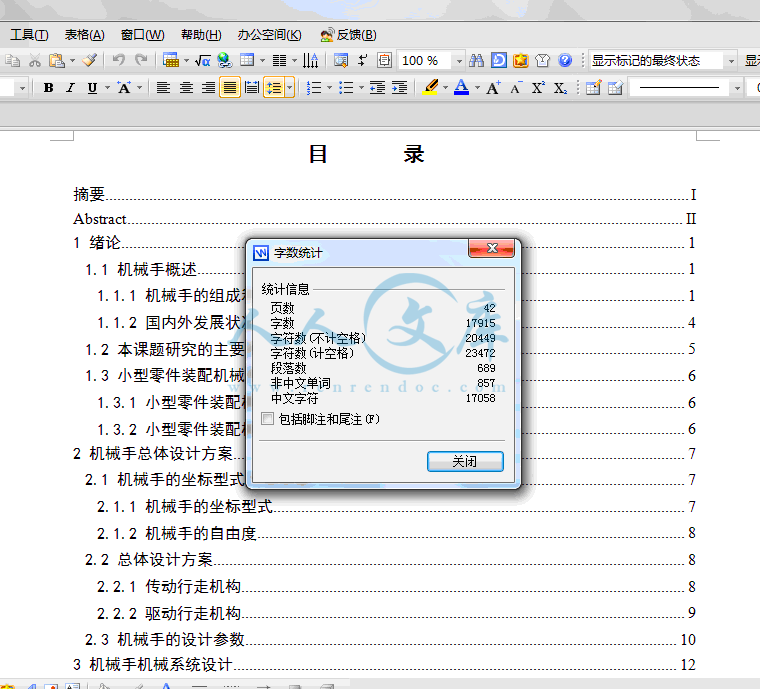
Task: Open the 反馈(B) menu
Action: coord(348,35)
